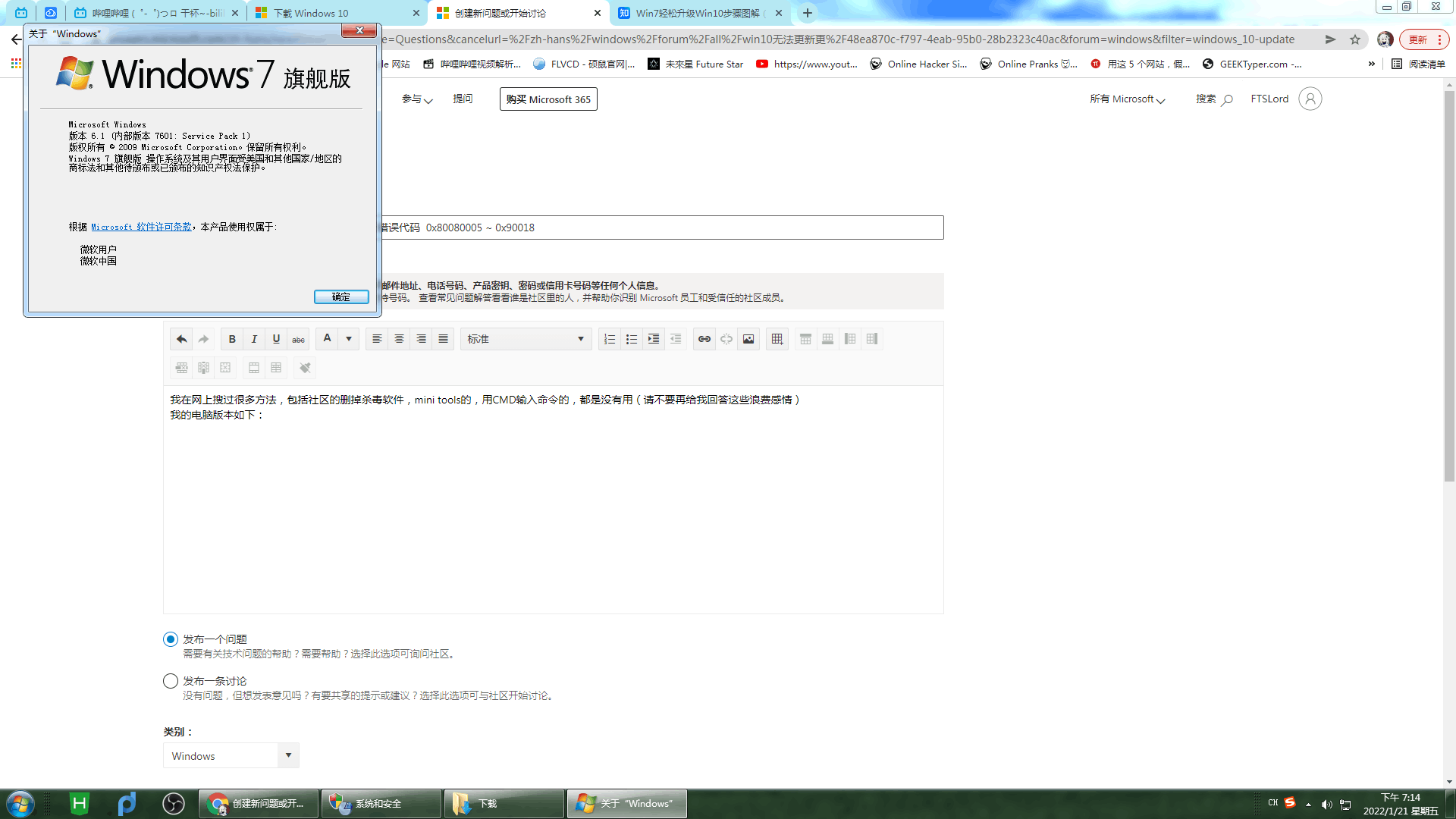This screenshot has height=819, width=1456.
Task: Open the 标准 paragraph style dropdown
Action: tap(526, 339)
